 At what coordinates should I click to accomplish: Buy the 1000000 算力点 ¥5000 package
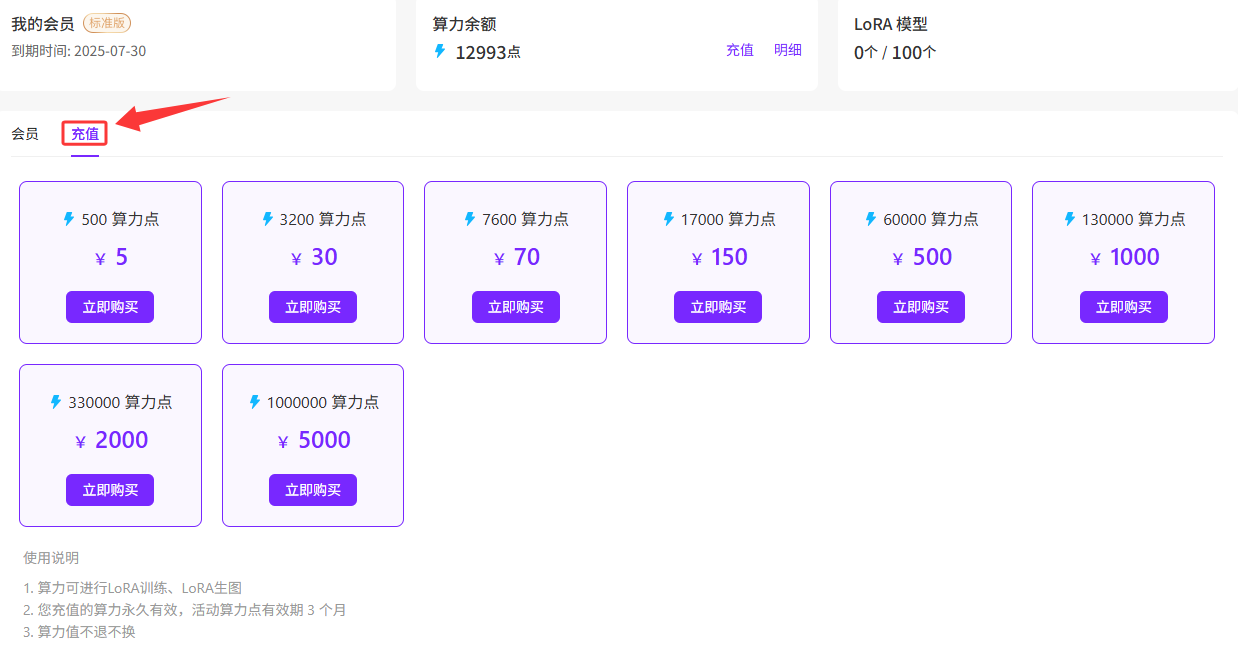(312, 490)
